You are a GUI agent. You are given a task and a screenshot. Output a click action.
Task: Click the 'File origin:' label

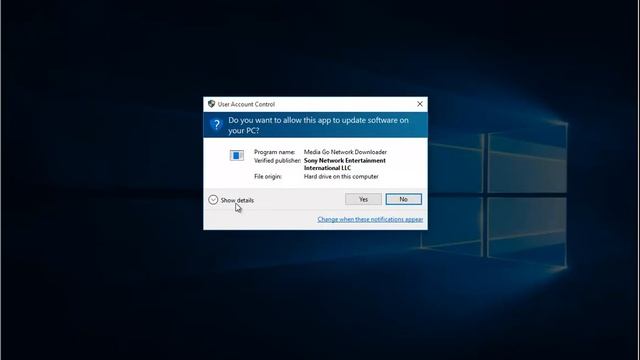coord(268,176)
